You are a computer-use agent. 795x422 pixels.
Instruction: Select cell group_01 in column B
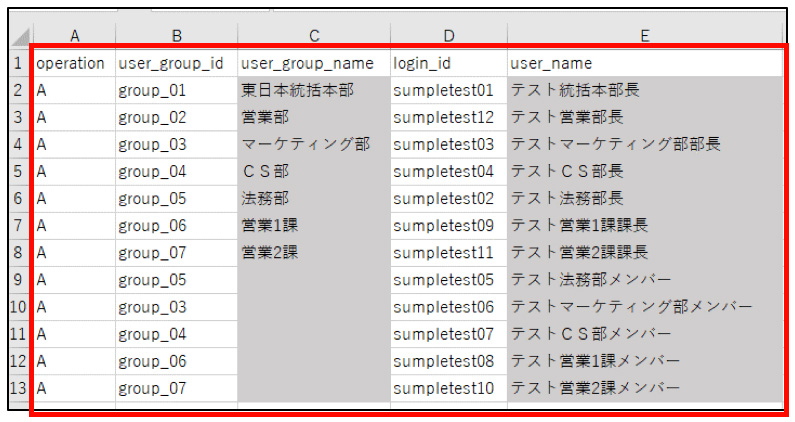[176, 90]
